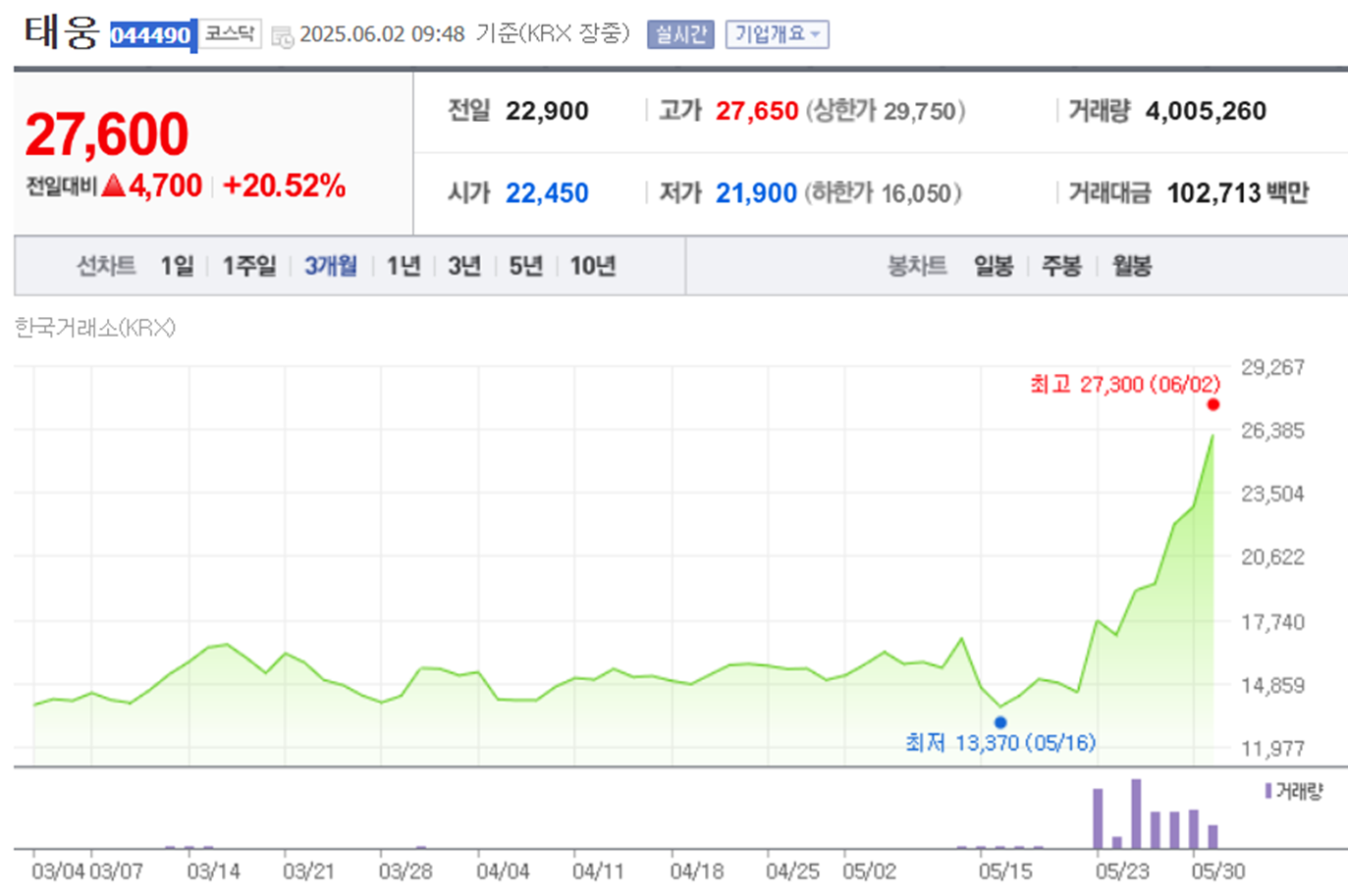The height and width of the screenshot is (896, 1348).
Task: Select the 1년 line chart tab
Action: [404, 265]
